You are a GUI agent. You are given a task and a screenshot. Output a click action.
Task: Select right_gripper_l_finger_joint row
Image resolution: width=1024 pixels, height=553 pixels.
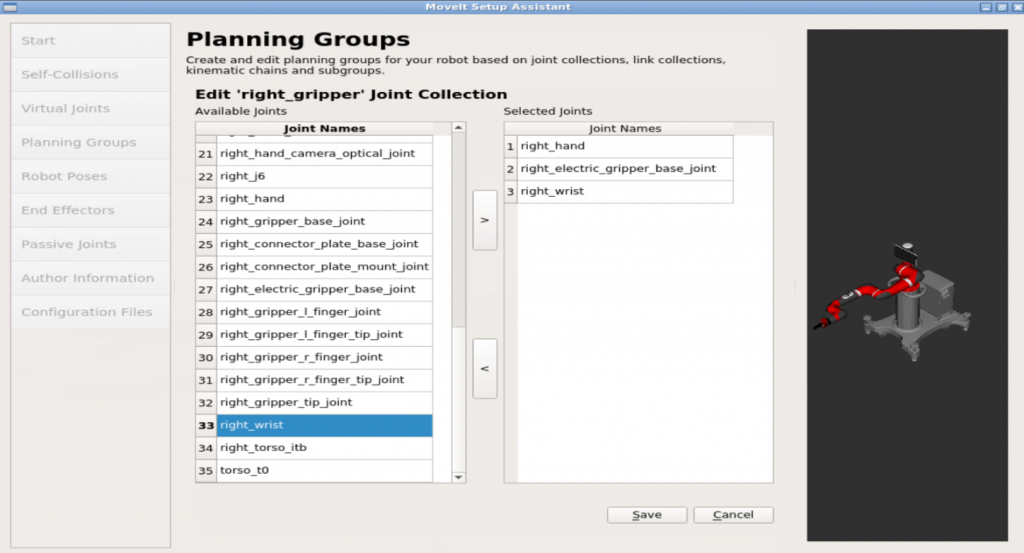(x=325, y=312)
